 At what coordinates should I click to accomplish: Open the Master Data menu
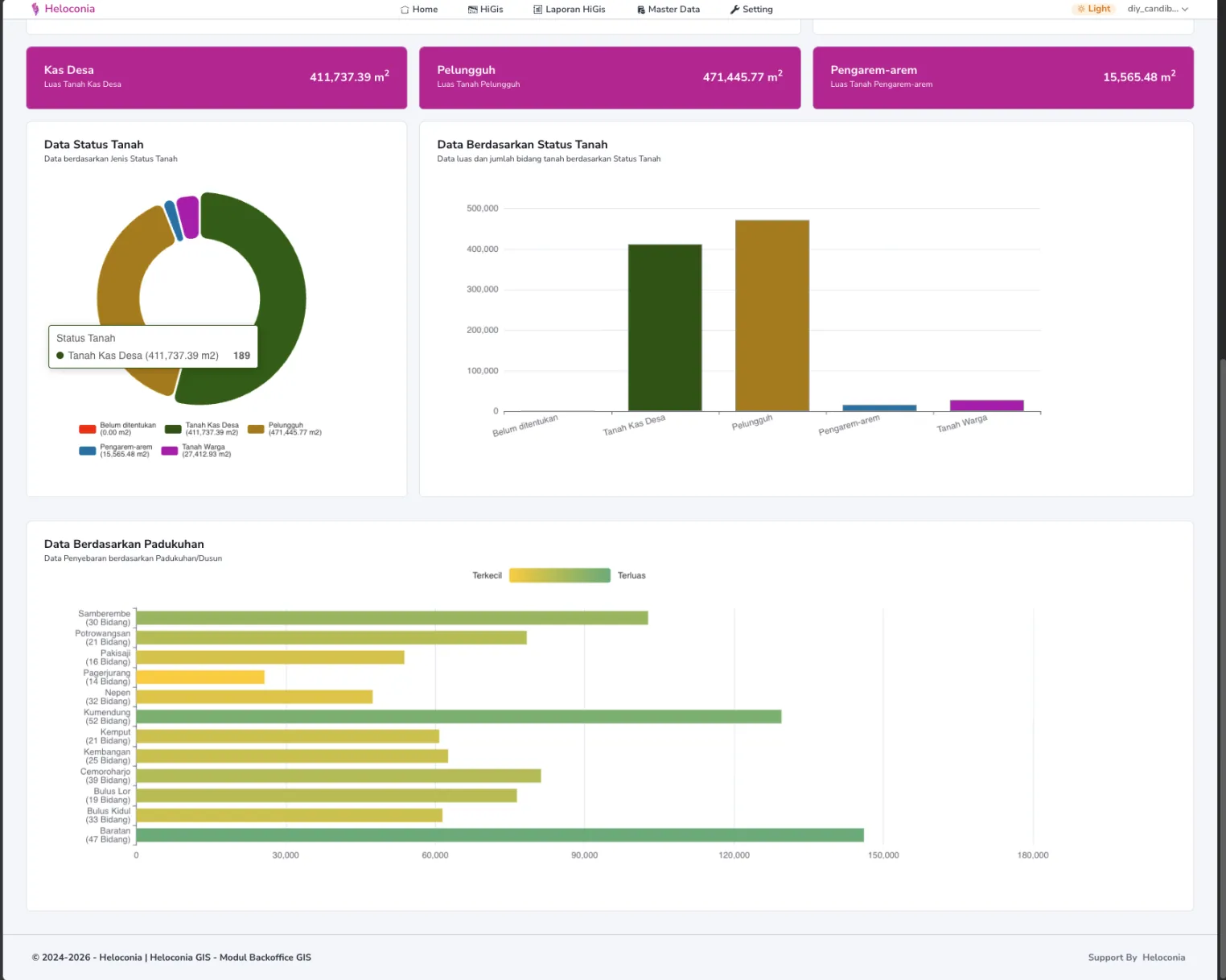click(x=669, y=10)
